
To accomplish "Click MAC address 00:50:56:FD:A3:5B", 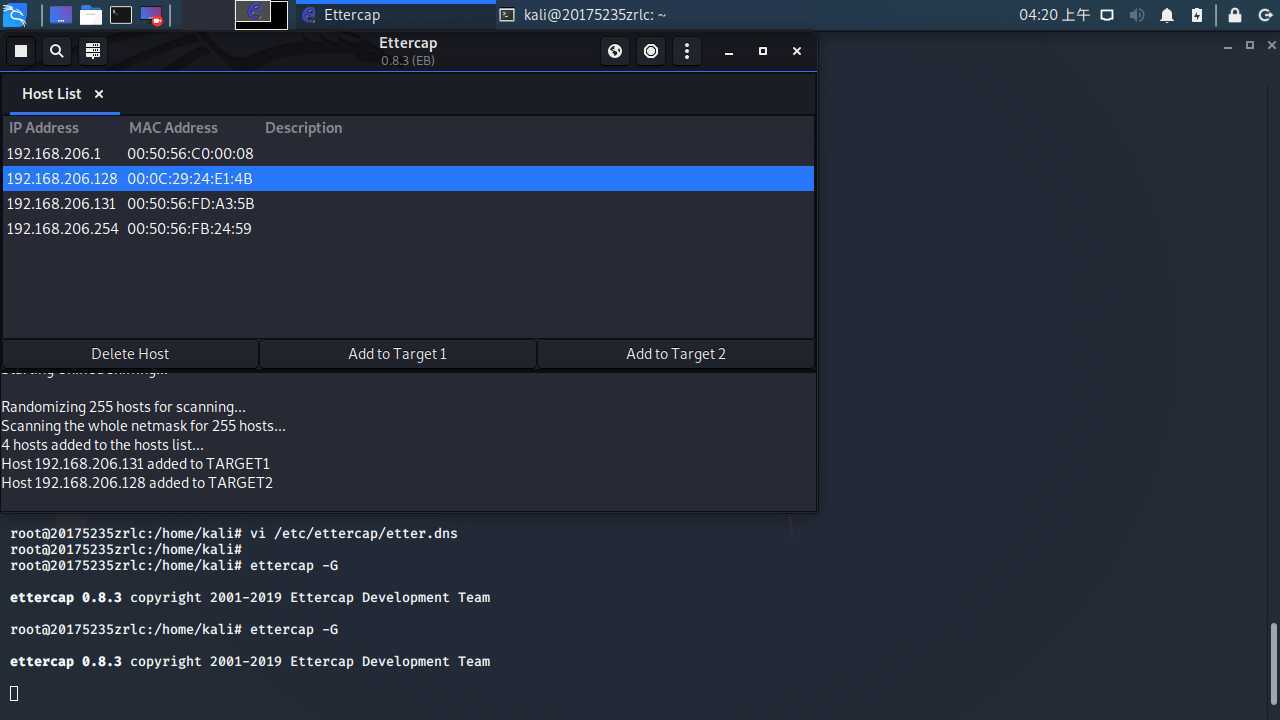I will (x=191, y=204).
